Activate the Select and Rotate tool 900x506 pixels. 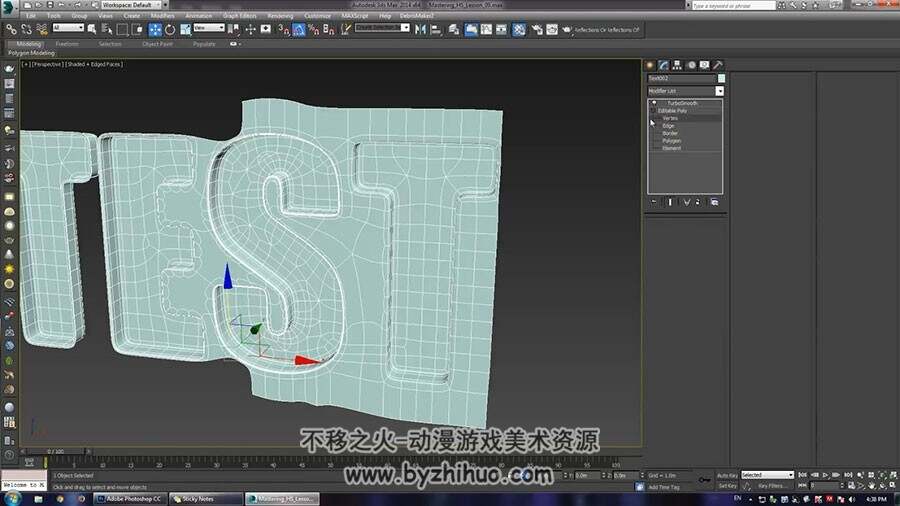pos(170,29)
